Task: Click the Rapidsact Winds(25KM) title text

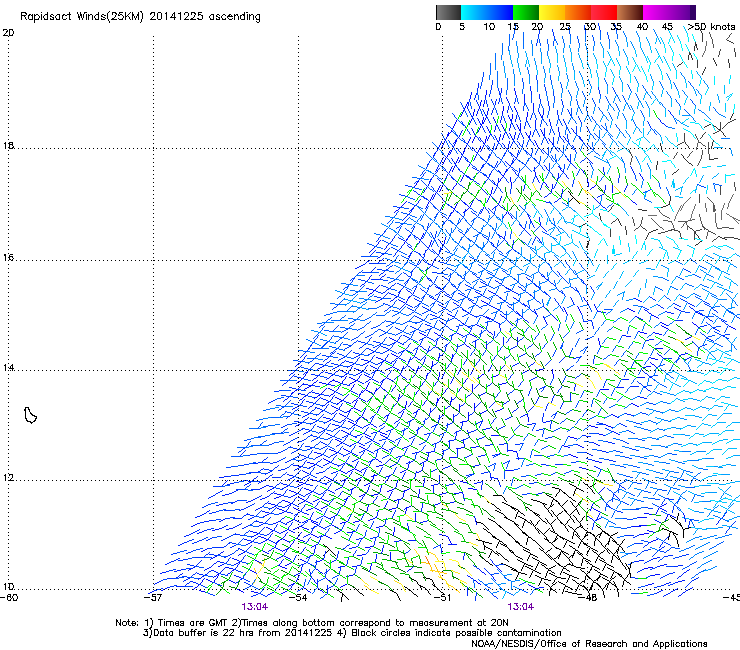Action: 140,17
